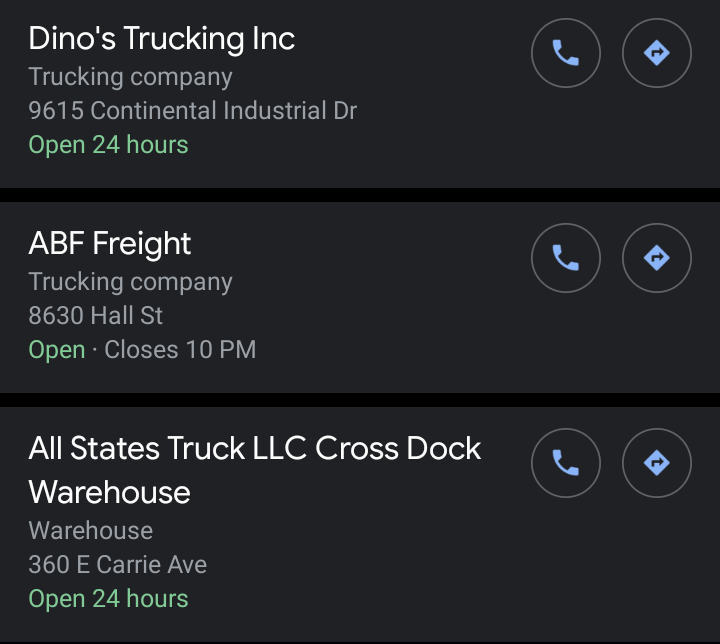Viewport: 720px width, 644px height.
Task: Tap the green Open status for ABF Freight
Action: [57, 350]
